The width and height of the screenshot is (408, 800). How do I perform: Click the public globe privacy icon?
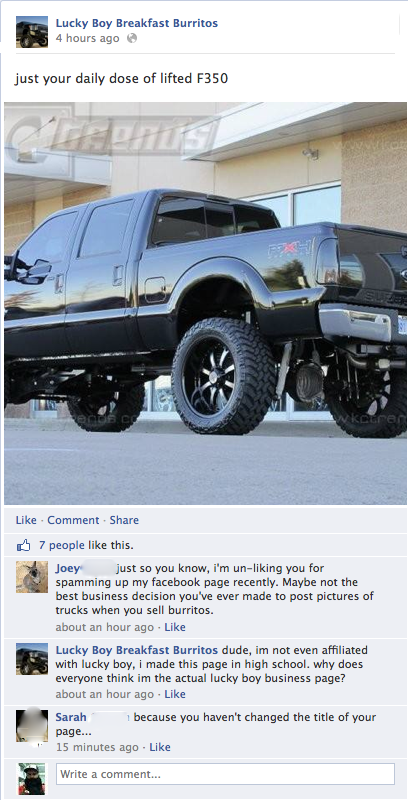pyautogui.click(x=132, y=38)
